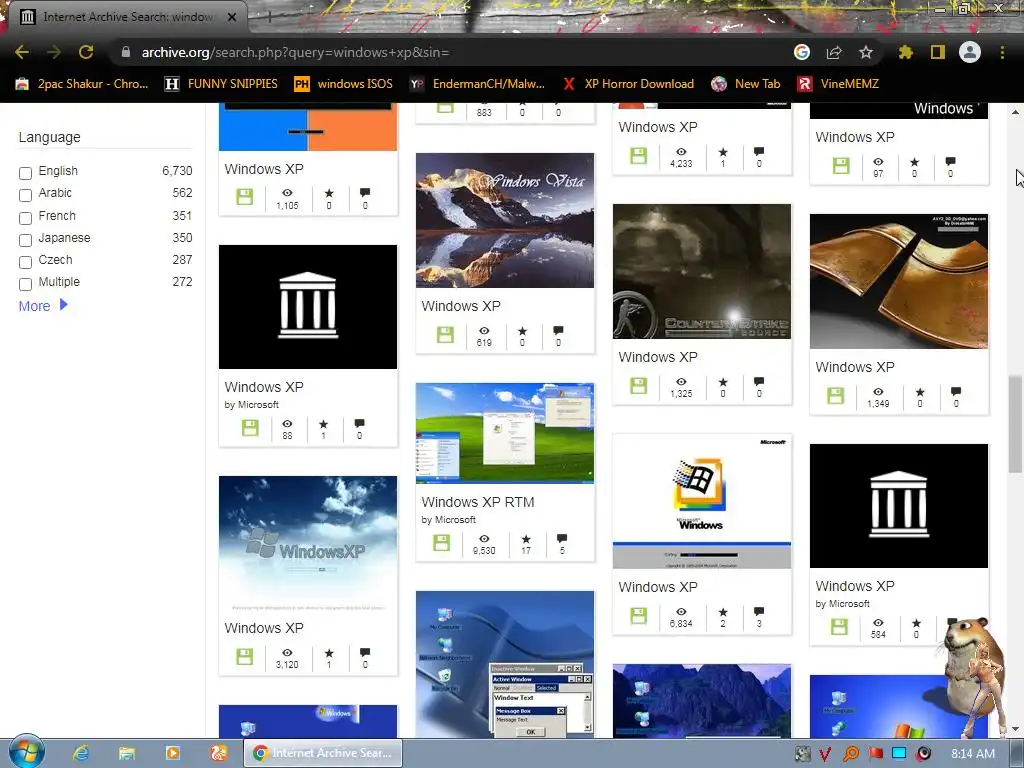
Task: Open Windows XP title under Vista thumbnail
Action: pyautogui.click(x=461, y=306)
